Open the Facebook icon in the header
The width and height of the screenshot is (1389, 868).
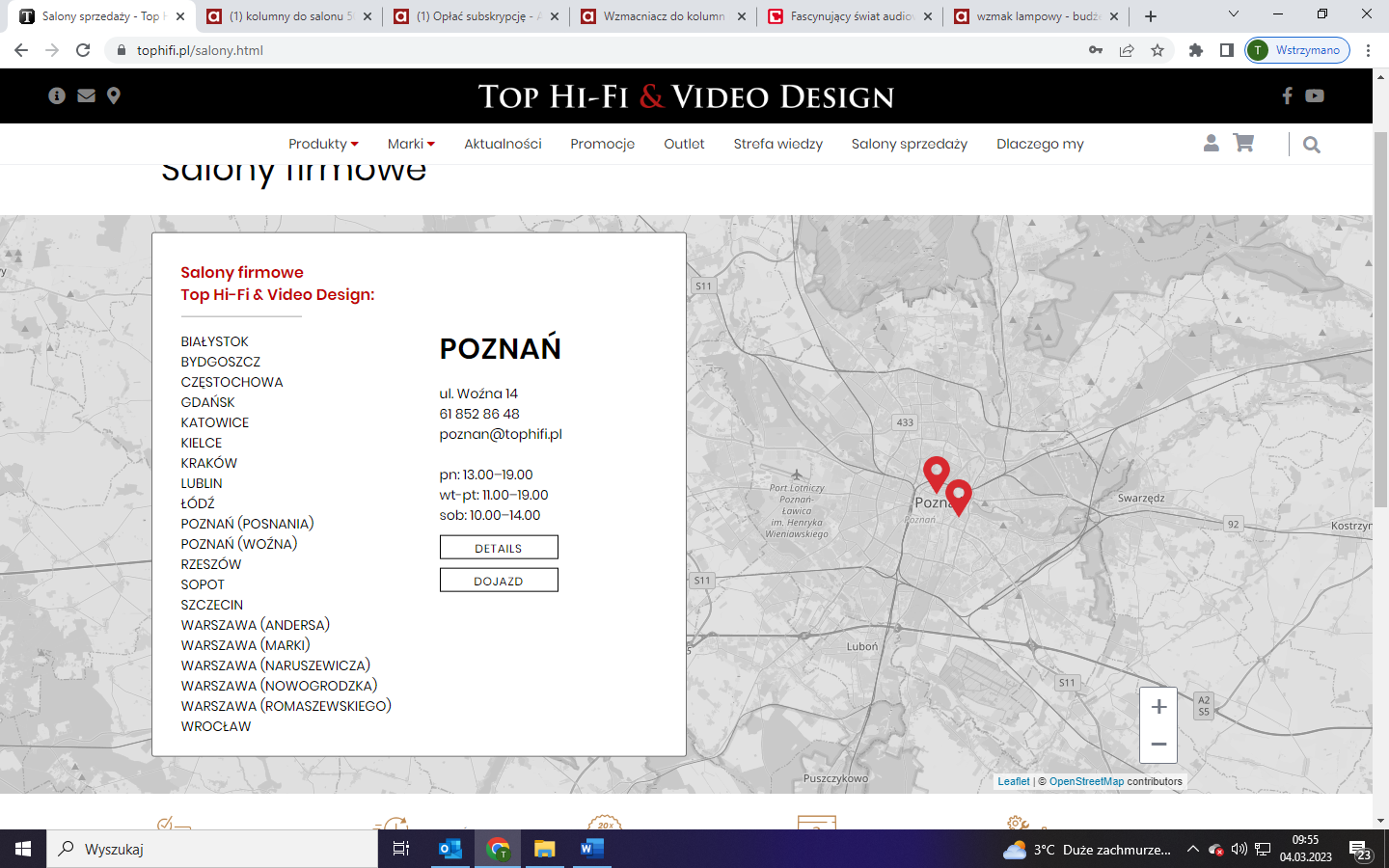pos(1287,95)
